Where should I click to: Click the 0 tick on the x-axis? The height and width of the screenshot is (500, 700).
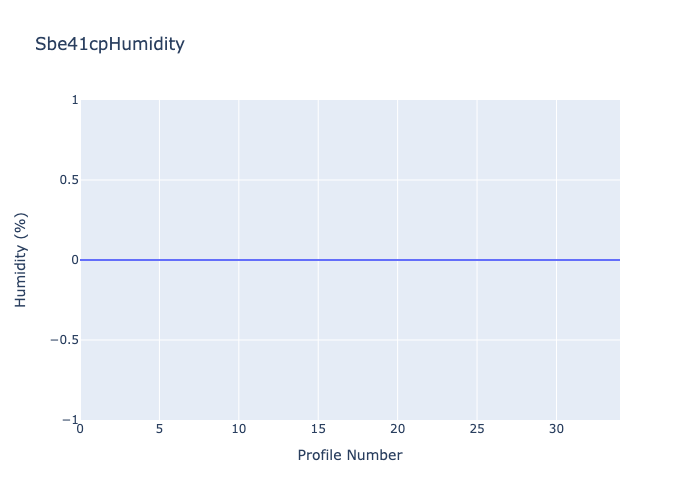click(x=80, y=429)
